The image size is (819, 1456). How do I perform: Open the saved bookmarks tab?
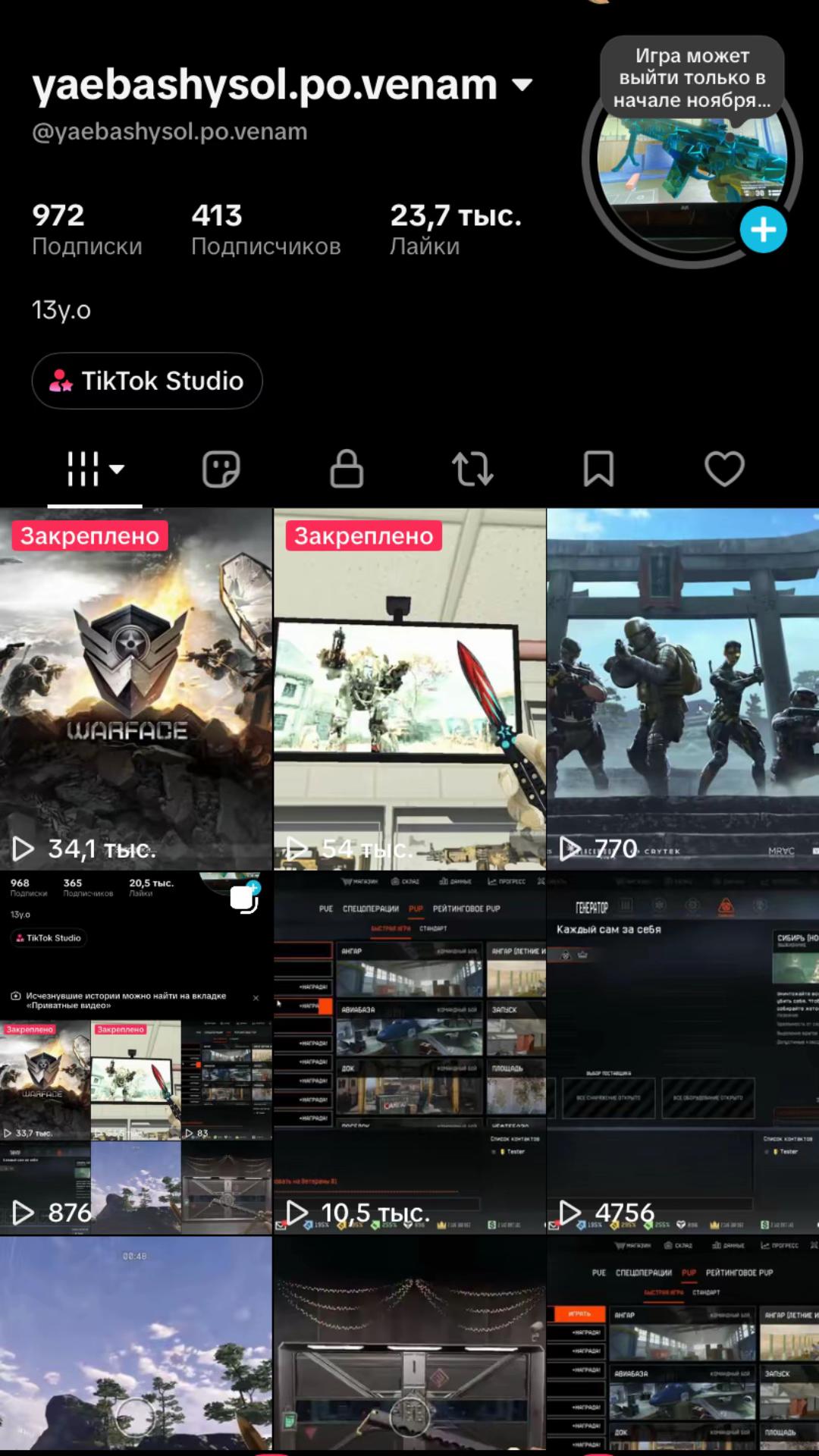[x=598, y=468]
